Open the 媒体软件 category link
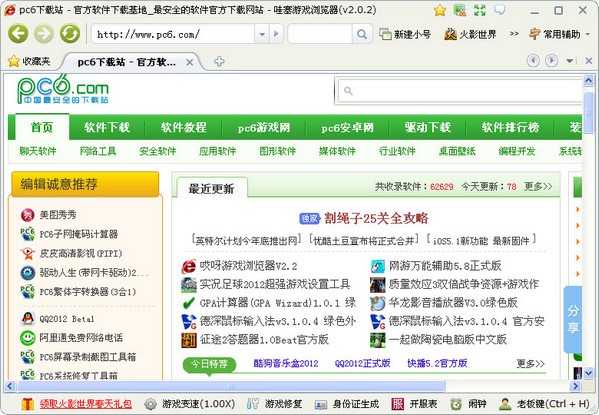The width and height of the screenshot is (599, 415). tap(337, 151)
